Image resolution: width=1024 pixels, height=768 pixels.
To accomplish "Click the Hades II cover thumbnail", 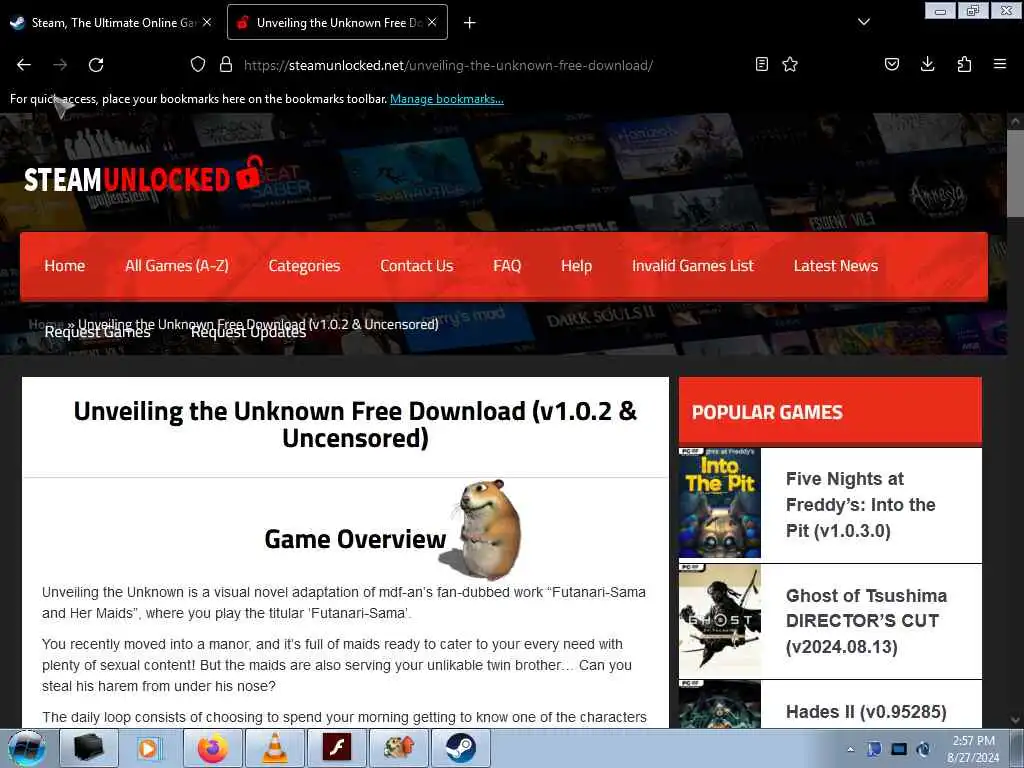I will (720, 704).
